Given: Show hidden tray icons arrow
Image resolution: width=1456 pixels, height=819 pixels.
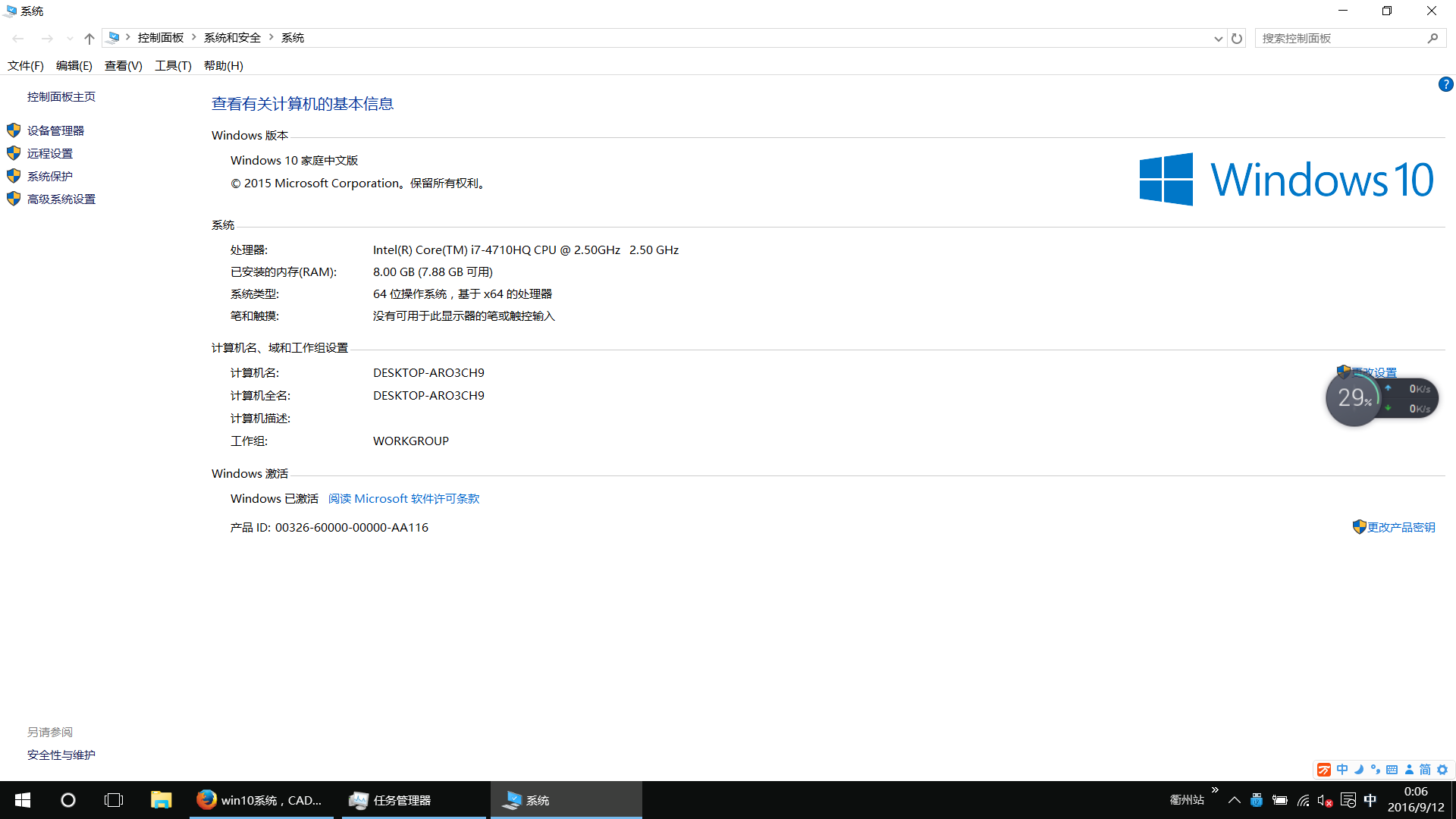Looking at the screenshot, I should click(1235, 800).
